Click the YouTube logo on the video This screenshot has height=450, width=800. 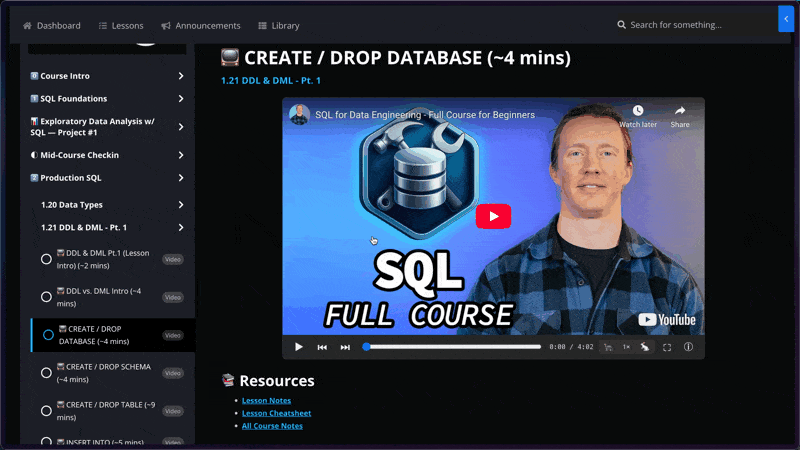[667, 320]
